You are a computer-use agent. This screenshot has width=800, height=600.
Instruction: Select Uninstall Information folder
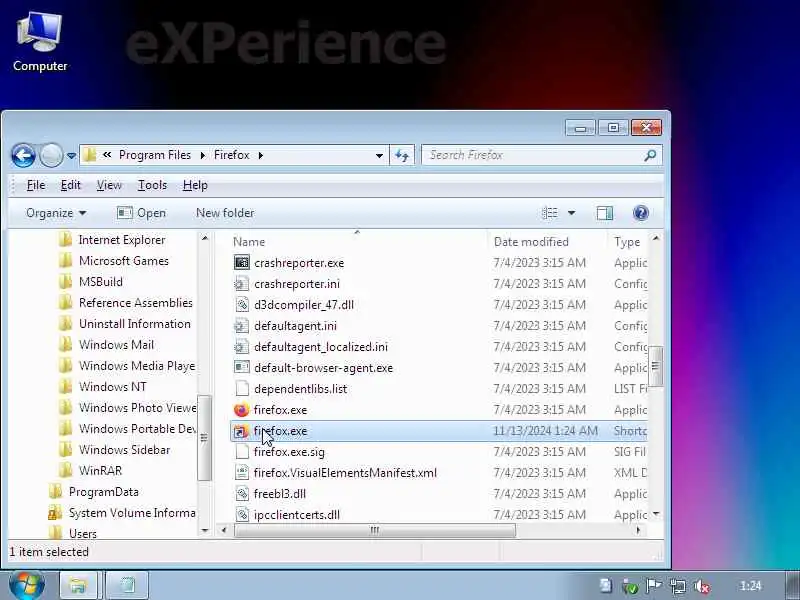[x=124, y=324]
